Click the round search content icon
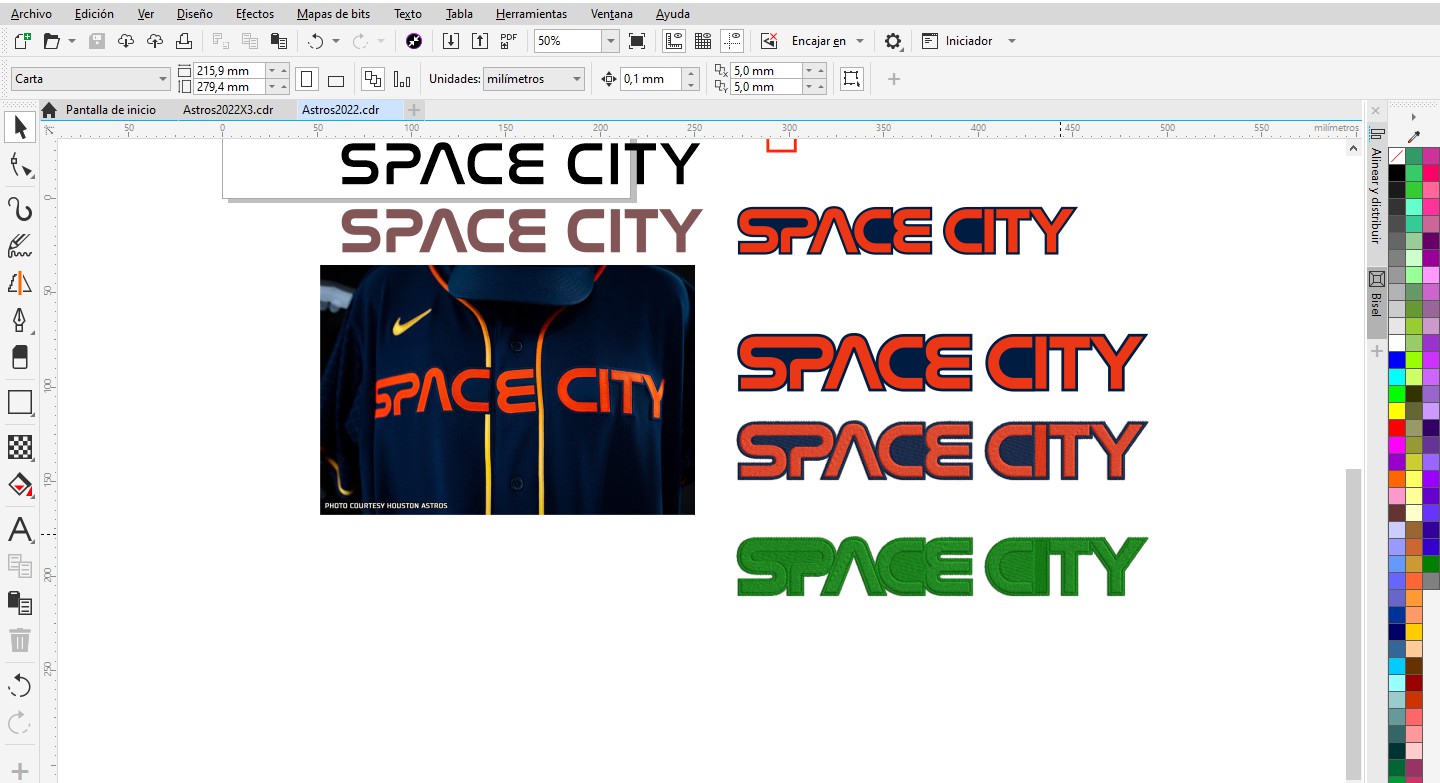This screenshot has height=783, width=1440. click(414, 41)
